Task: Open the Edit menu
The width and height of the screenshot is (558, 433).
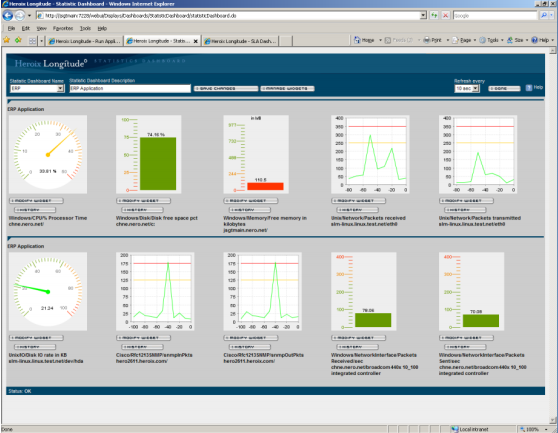Action: coord(26,28)
